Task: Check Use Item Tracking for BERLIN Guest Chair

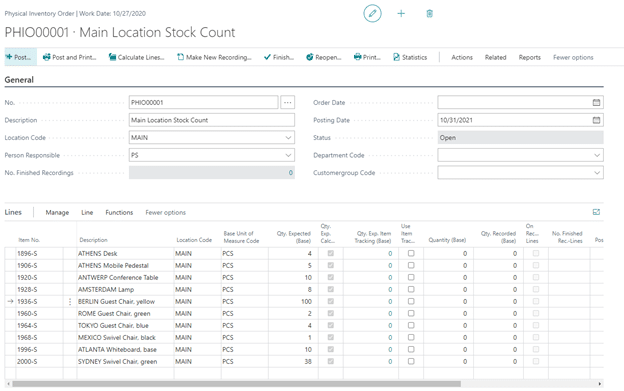Action: pos(411,302)
